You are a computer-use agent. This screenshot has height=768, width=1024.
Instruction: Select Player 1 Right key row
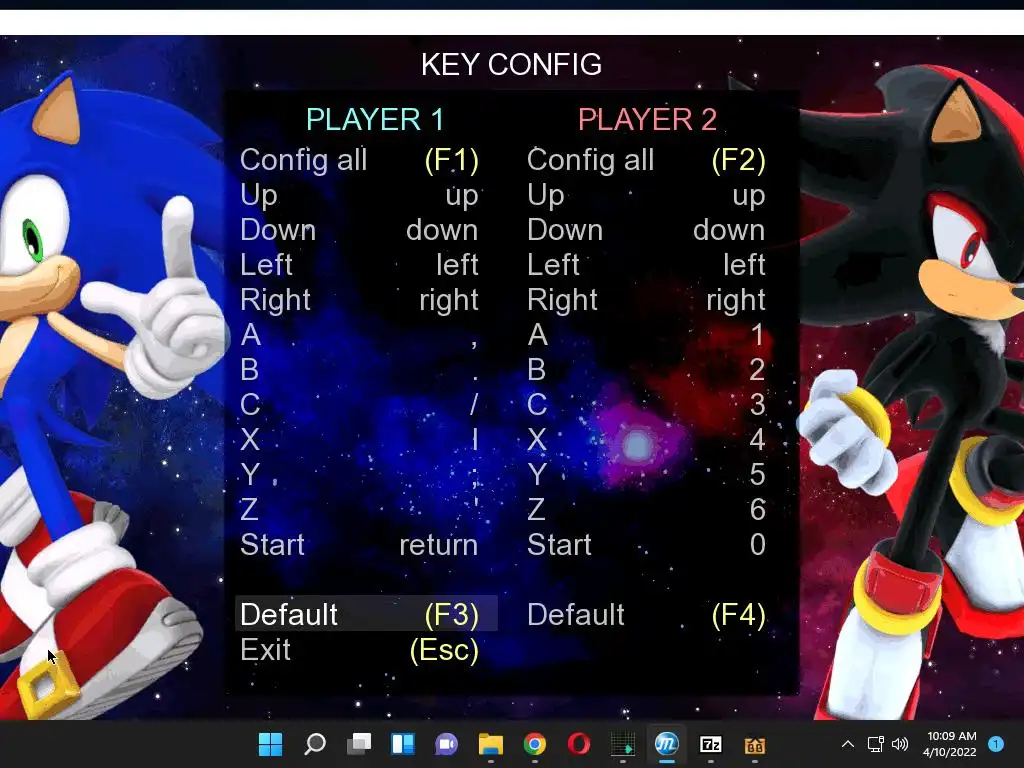[359, 300]
